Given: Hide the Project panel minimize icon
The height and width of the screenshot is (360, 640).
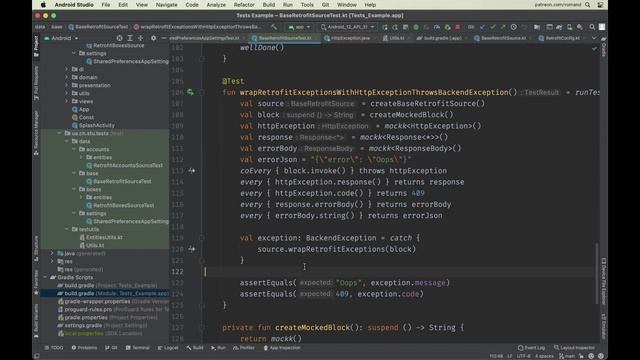Looking at the screenshot, I should [x=164, y=38].
